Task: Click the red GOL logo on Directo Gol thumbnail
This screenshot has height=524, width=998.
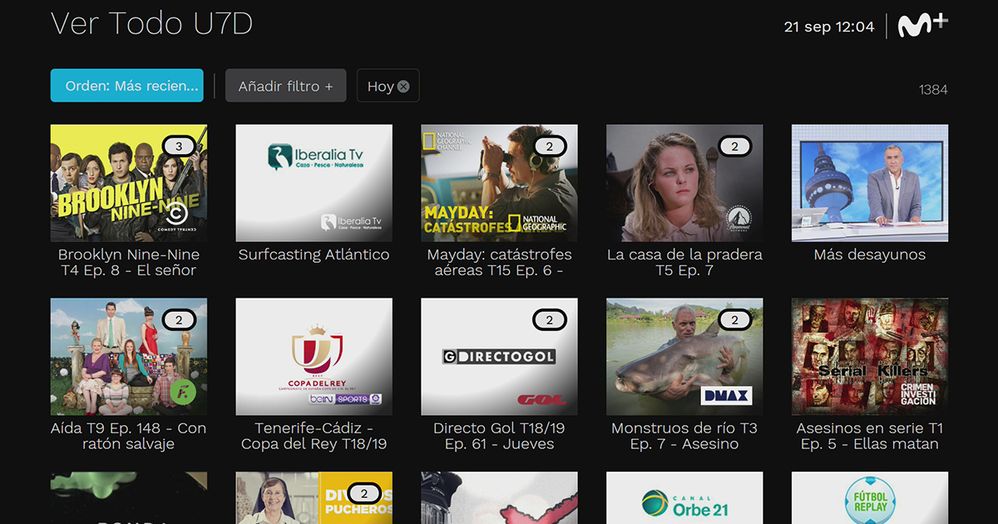Action: pos(540,400)
